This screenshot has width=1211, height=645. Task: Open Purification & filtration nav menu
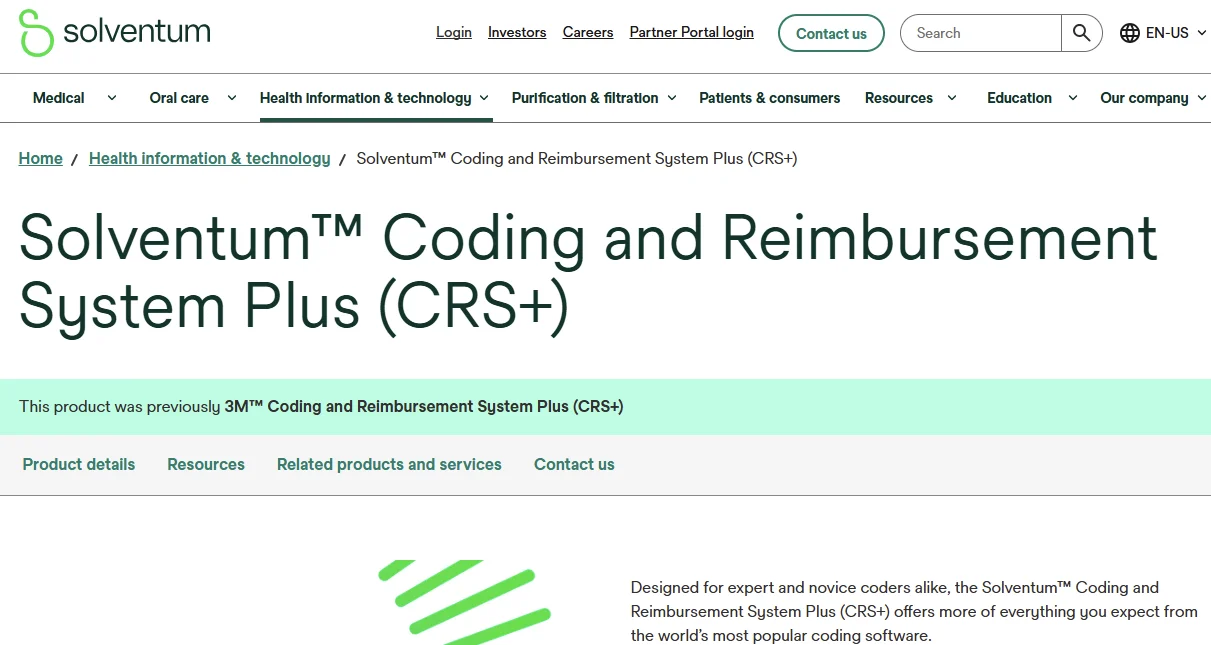coord(585,98)
